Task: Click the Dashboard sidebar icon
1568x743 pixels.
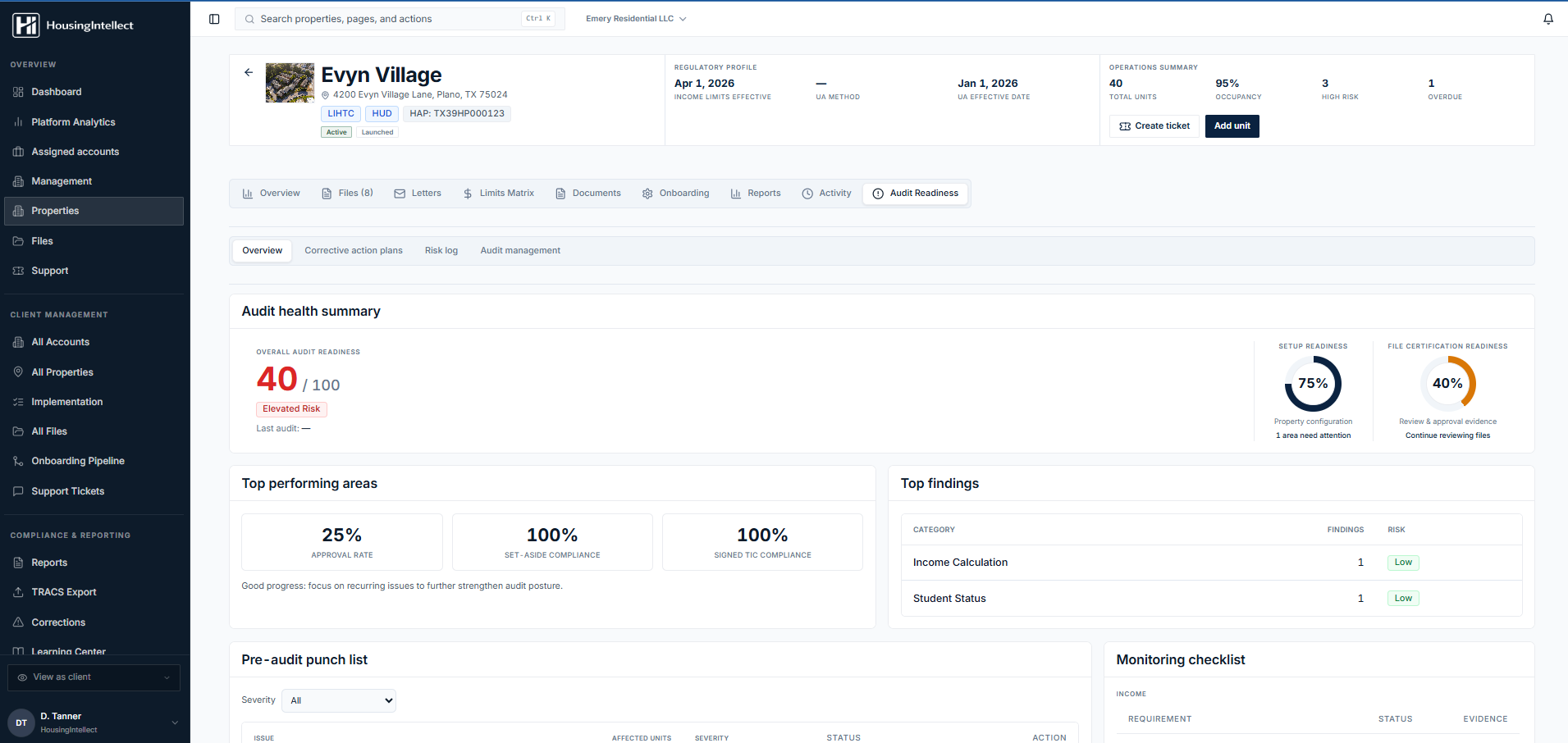Action: (x=18, y=92)
